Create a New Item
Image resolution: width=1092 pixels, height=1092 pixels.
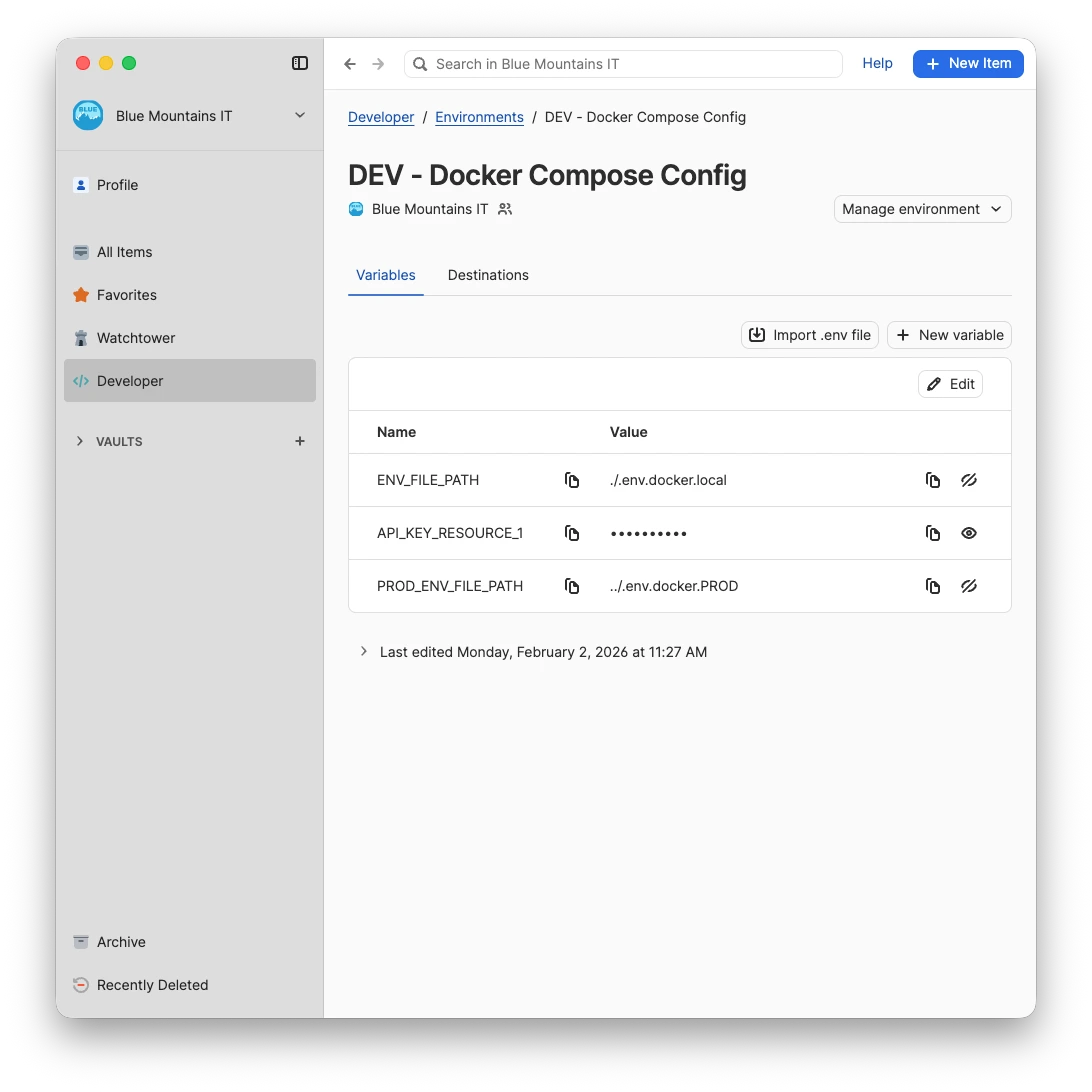pos(968,63)
